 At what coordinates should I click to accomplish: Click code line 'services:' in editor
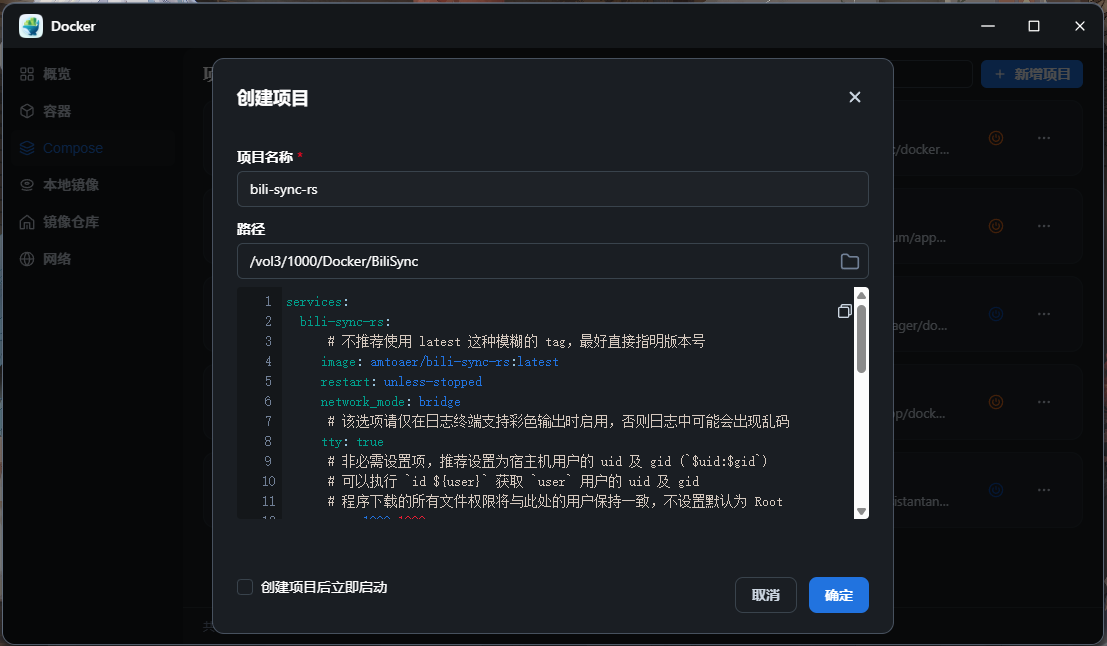(317, 302)
